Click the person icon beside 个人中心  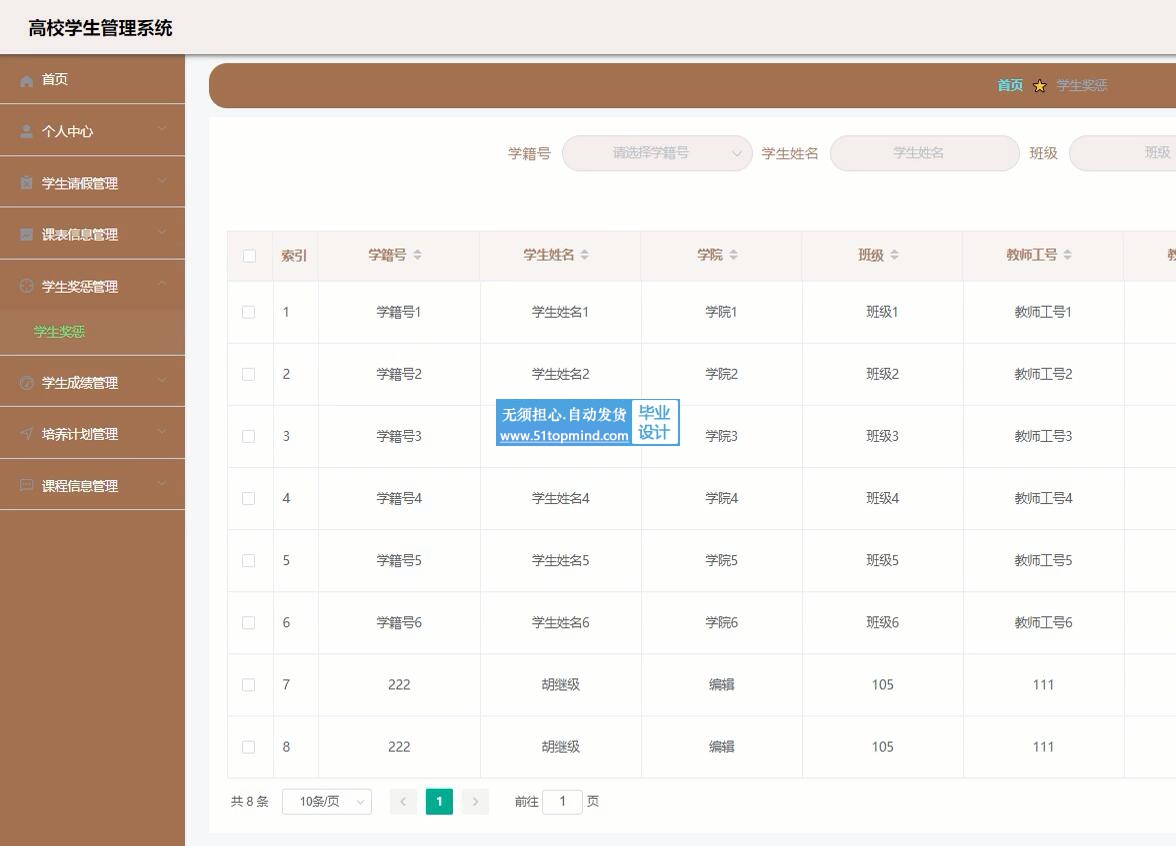coord(26,131)
